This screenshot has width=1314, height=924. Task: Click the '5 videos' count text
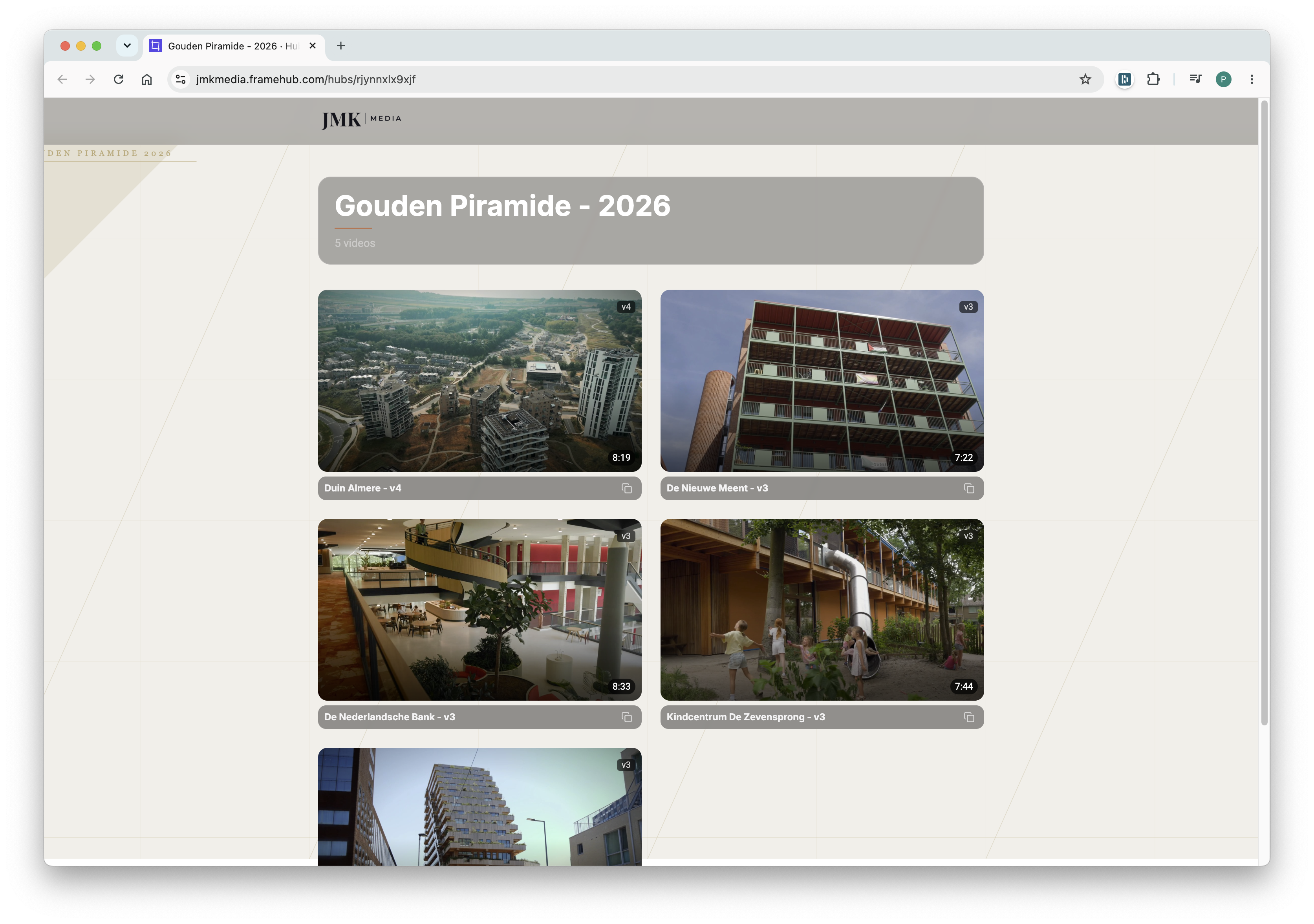click(355, 243)
